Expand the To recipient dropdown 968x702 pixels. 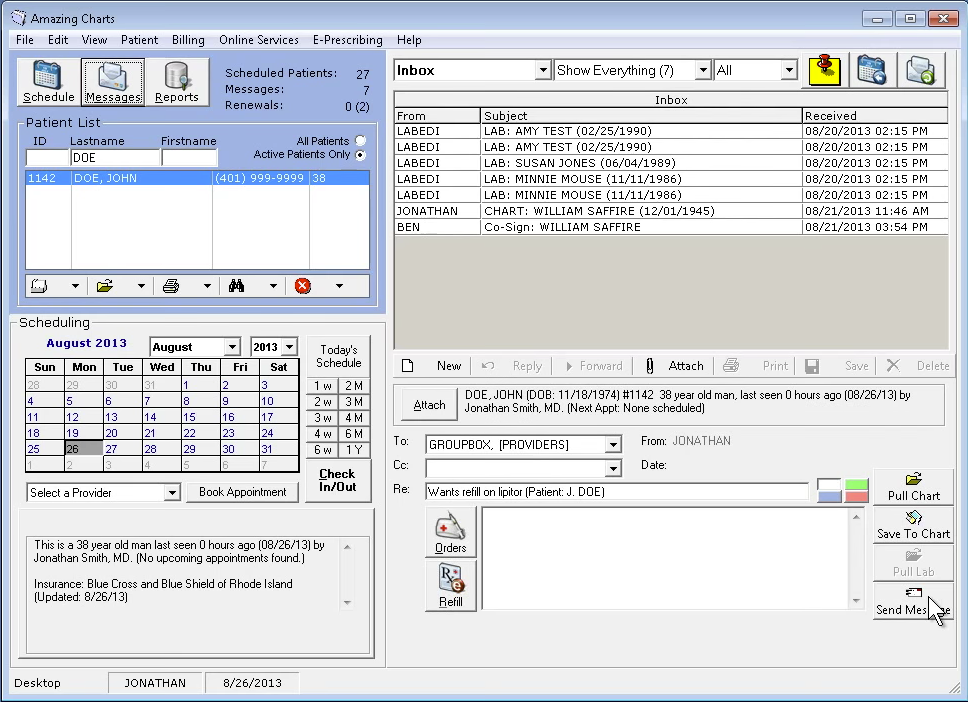click(613, 444)
